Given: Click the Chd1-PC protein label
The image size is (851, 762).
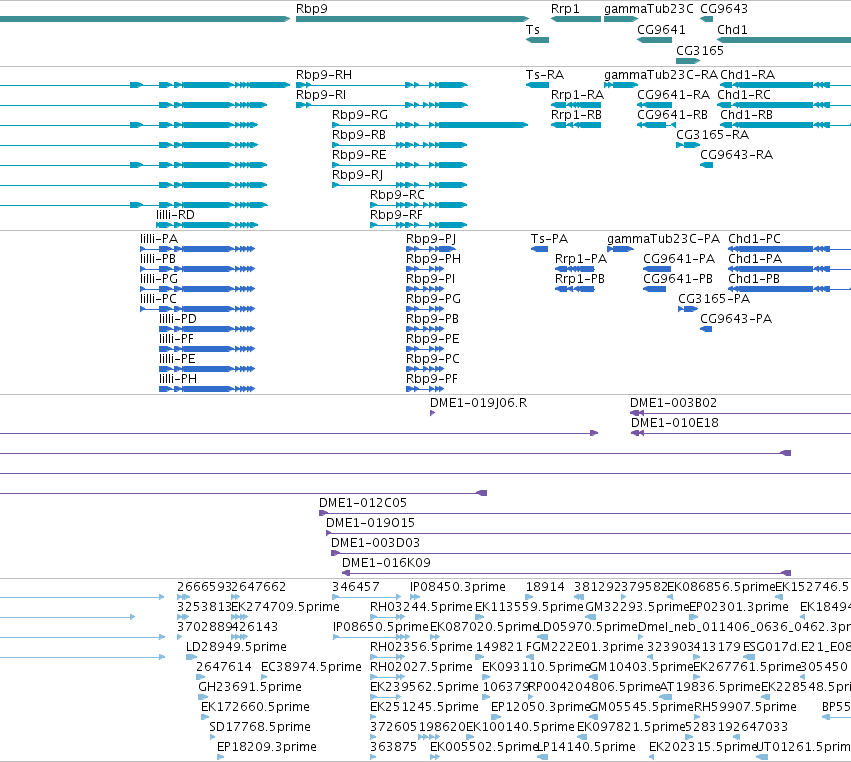Looking at the screenshot, I should pyautogui.click(x=754, y=239).
